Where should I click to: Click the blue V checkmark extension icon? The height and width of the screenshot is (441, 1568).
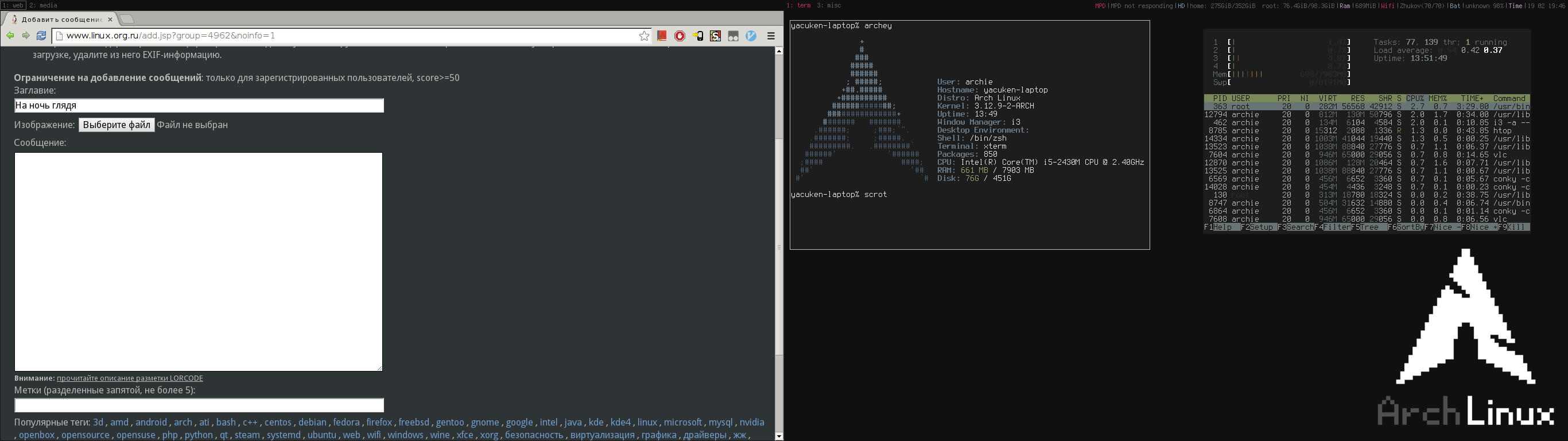tap(751, 37)
